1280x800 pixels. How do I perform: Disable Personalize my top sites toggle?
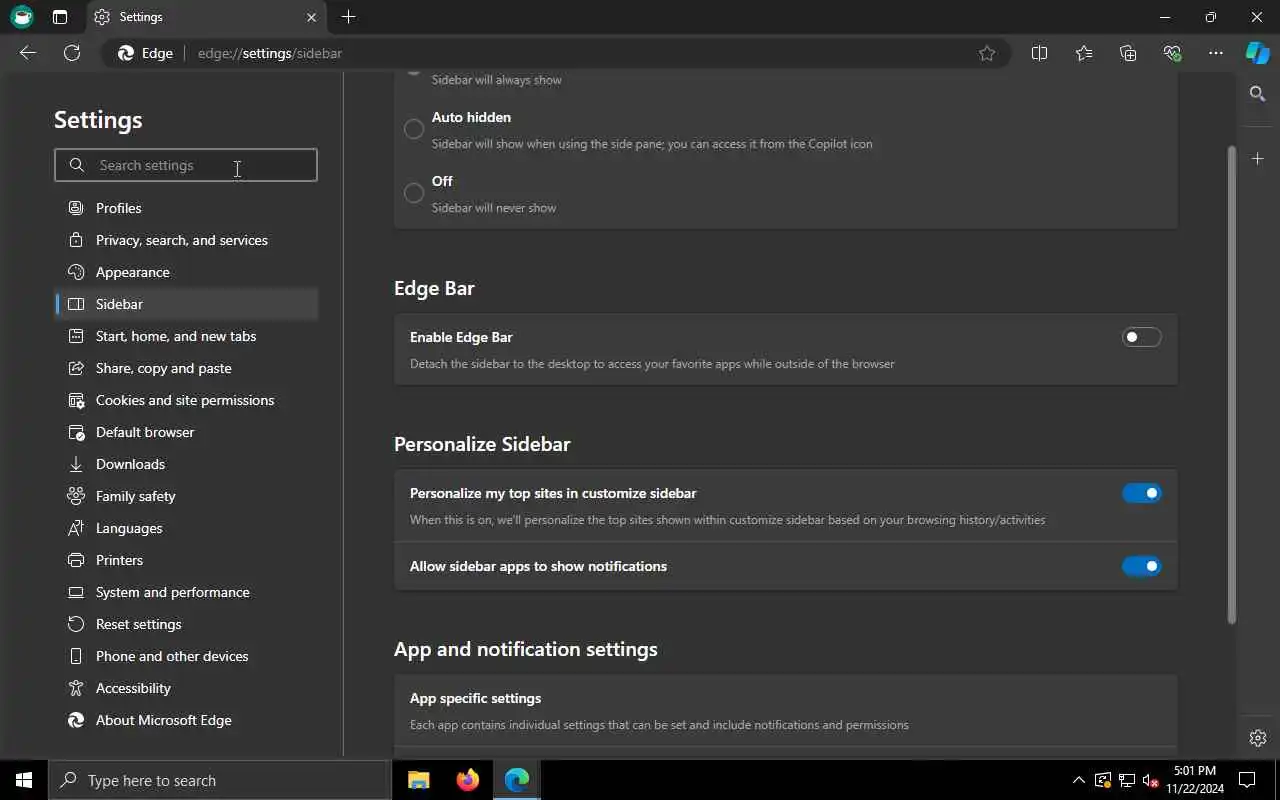click(1142, 493)
